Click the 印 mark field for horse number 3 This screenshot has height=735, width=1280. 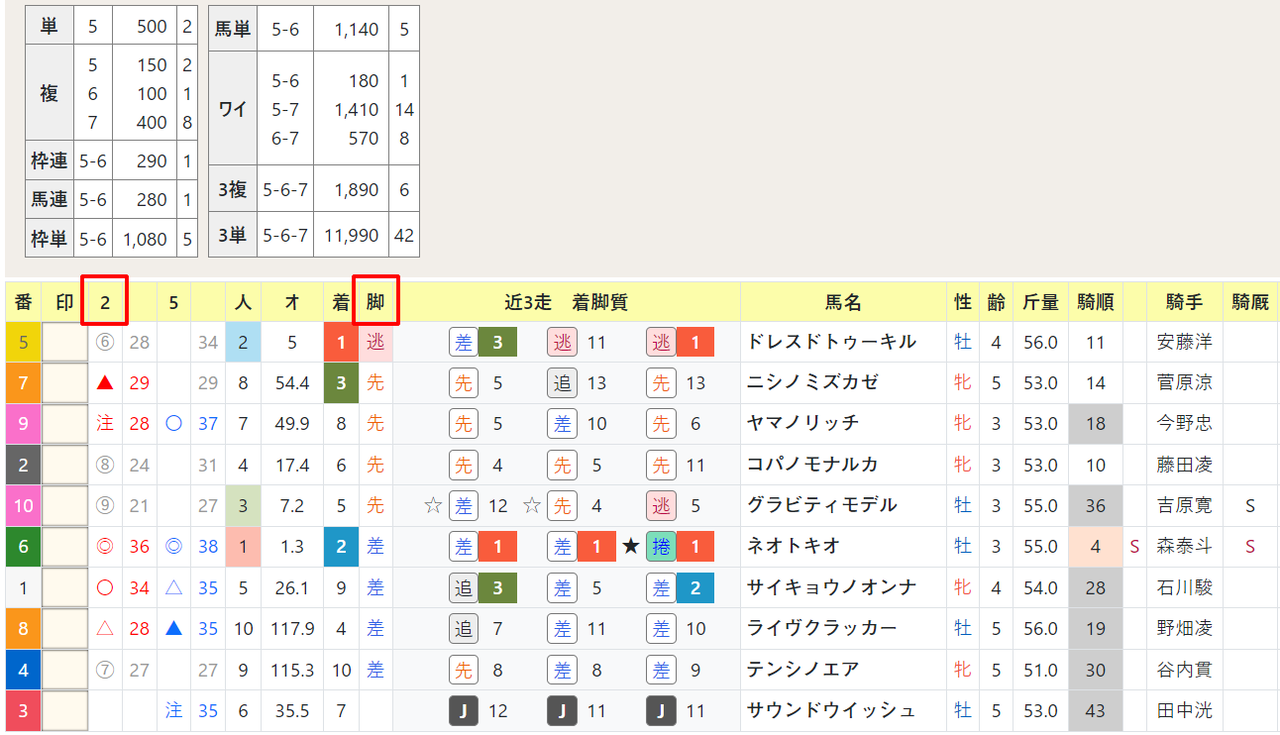(x=64, y=710)
